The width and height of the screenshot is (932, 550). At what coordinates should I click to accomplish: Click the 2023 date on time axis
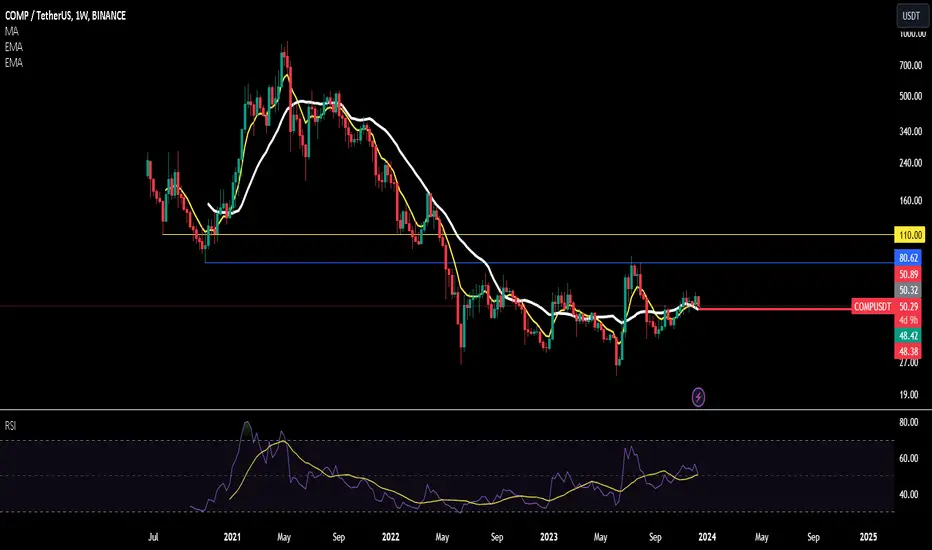549,537
